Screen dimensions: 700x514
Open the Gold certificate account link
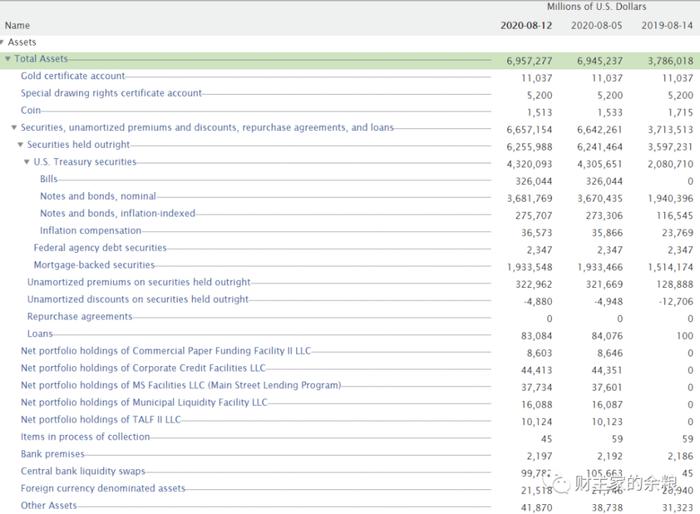tap(73, 76)
